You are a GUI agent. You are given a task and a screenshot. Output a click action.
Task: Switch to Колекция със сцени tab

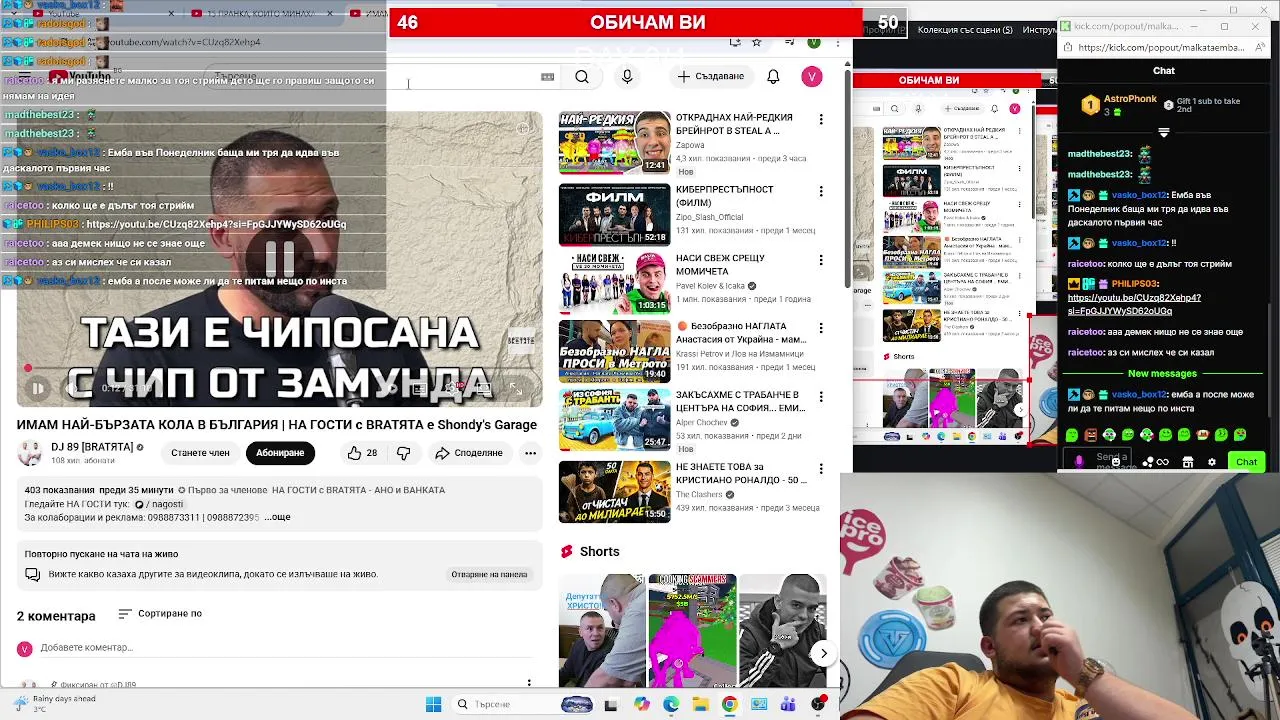pos(965,30)
